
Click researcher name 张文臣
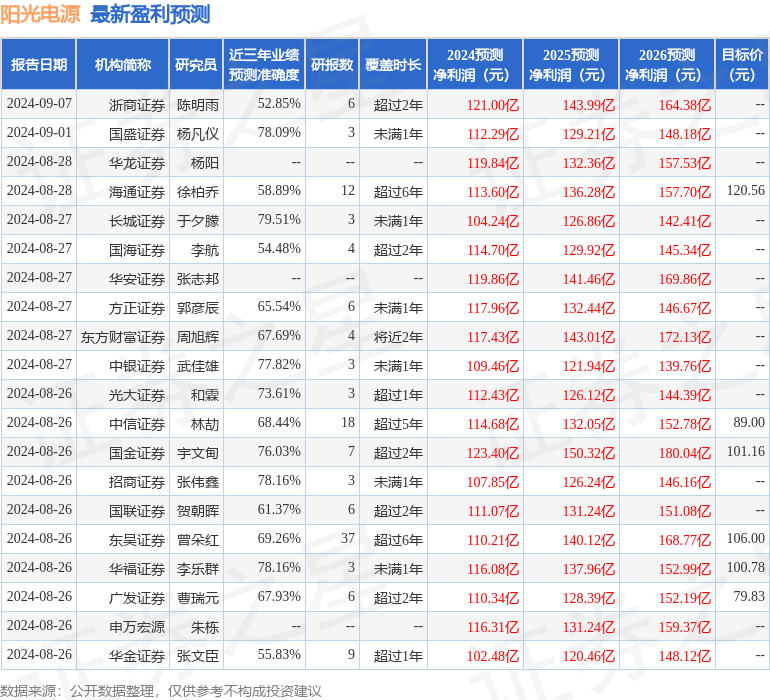197,656
